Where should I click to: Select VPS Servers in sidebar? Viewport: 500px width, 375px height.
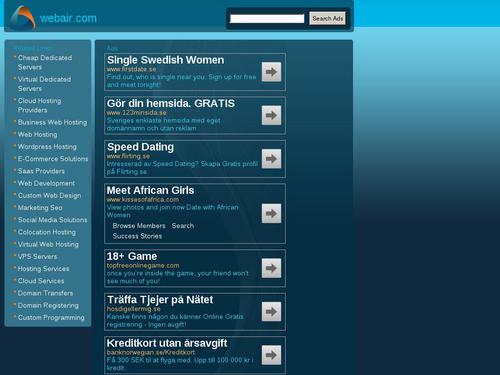(37, 257)
